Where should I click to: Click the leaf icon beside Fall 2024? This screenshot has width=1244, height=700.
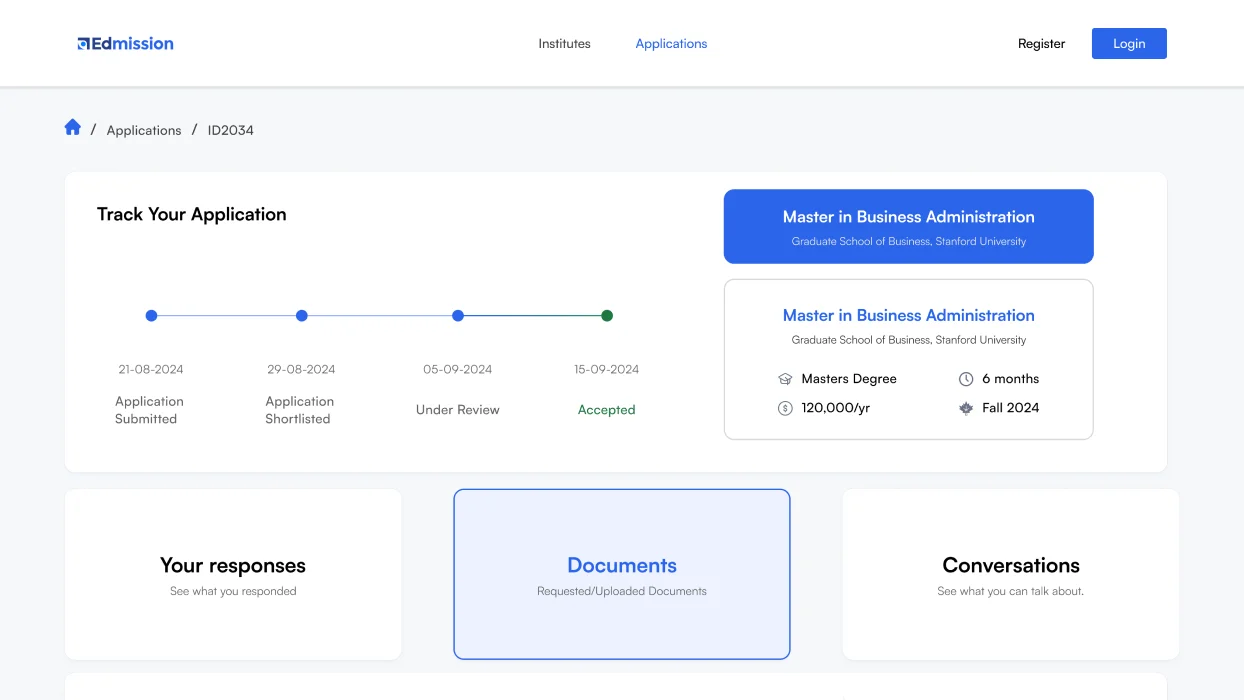click(x=966, y=408)
